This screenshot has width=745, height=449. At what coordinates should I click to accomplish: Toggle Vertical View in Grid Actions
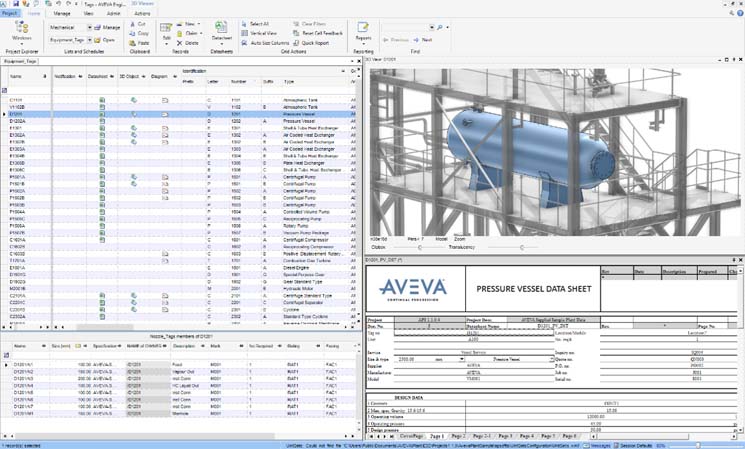[x=256, y=33]
